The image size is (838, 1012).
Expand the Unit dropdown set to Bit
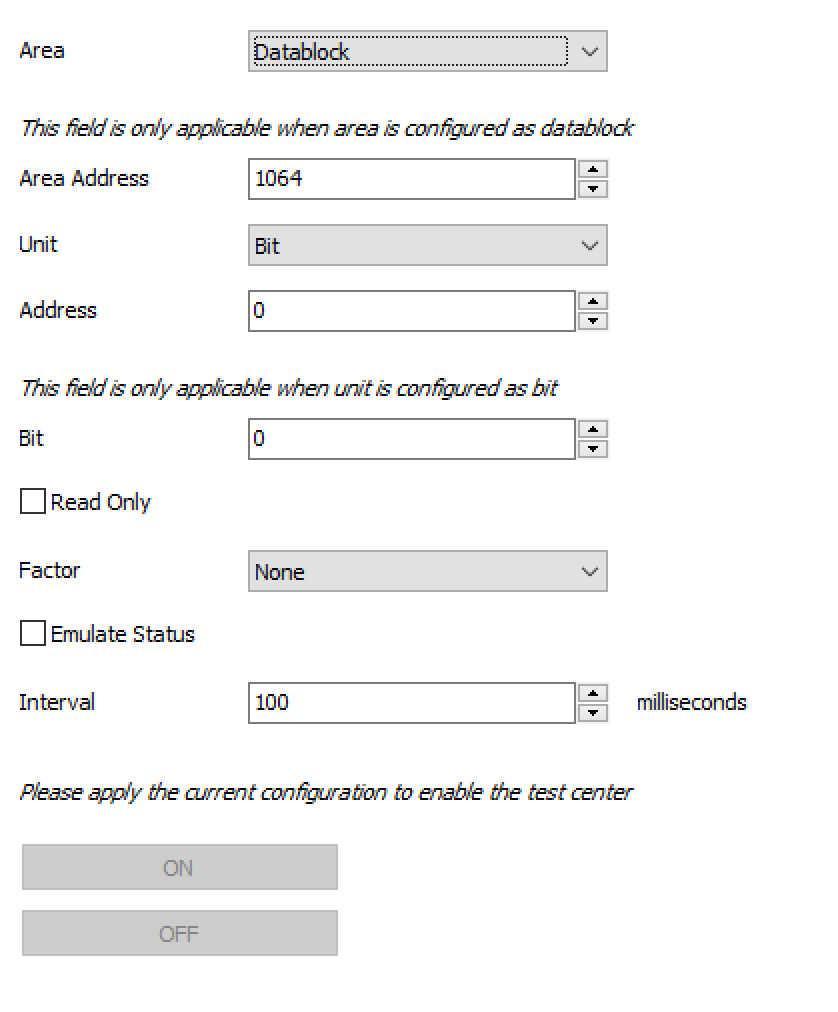tap(427, 245)
